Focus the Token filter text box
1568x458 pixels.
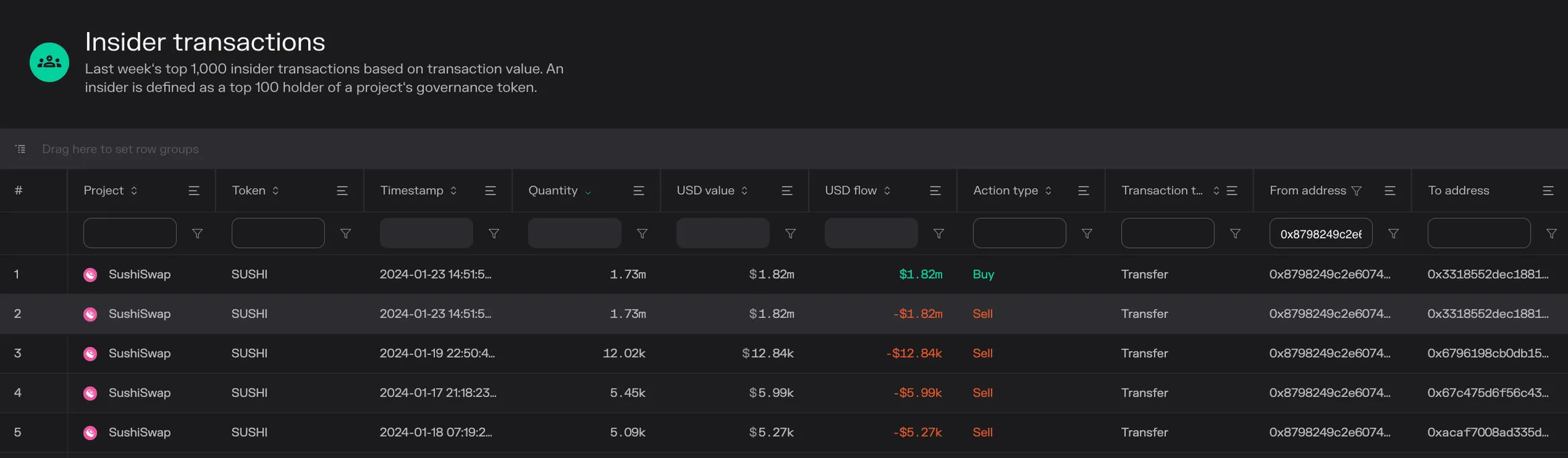click(278, 233)
